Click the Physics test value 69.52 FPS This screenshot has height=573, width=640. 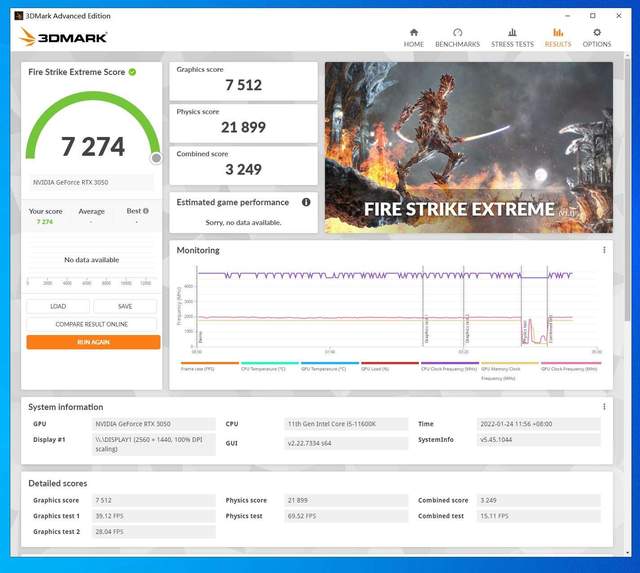[346, 516]
